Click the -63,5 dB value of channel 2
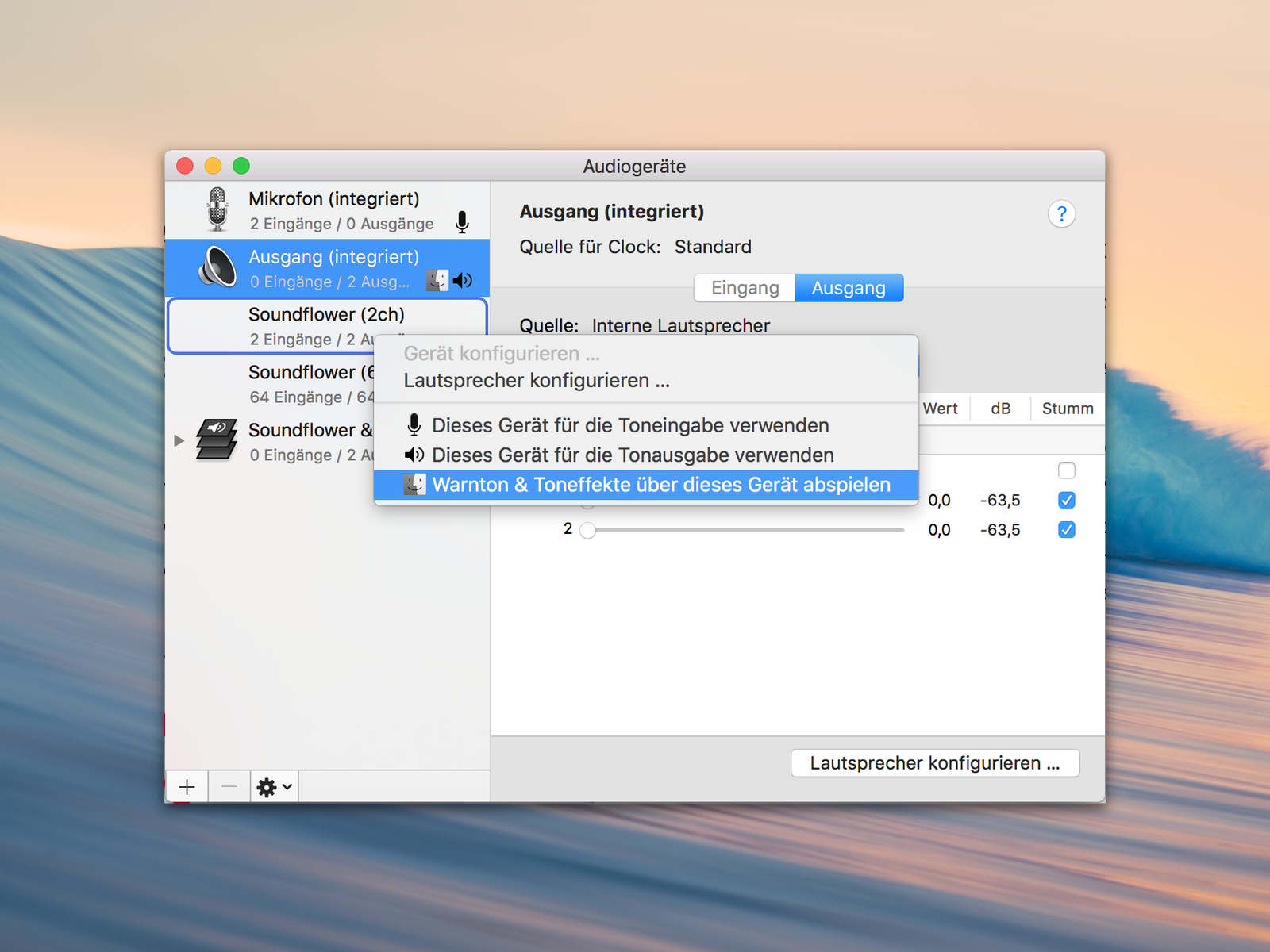This screenshot has width=1270, height=952. (1000, 530)
